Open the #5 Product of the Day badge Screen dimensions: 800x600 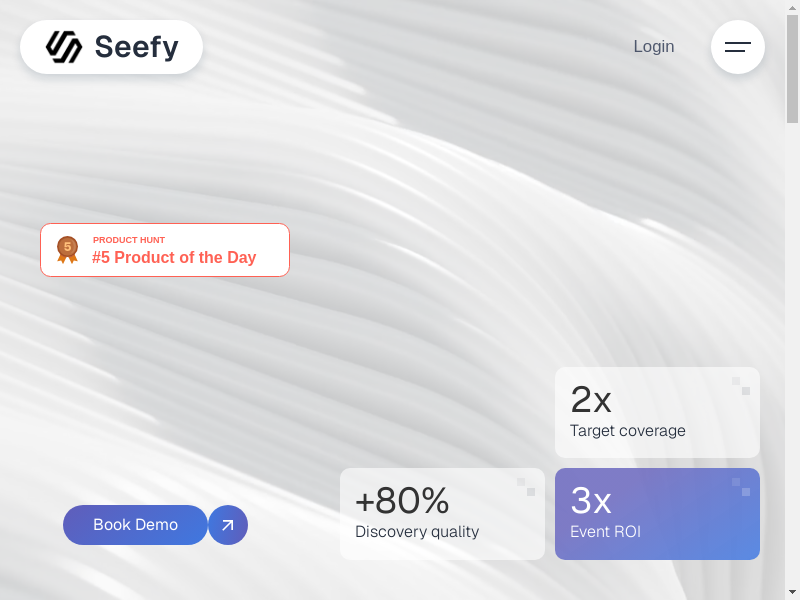(x=174, y=257)
